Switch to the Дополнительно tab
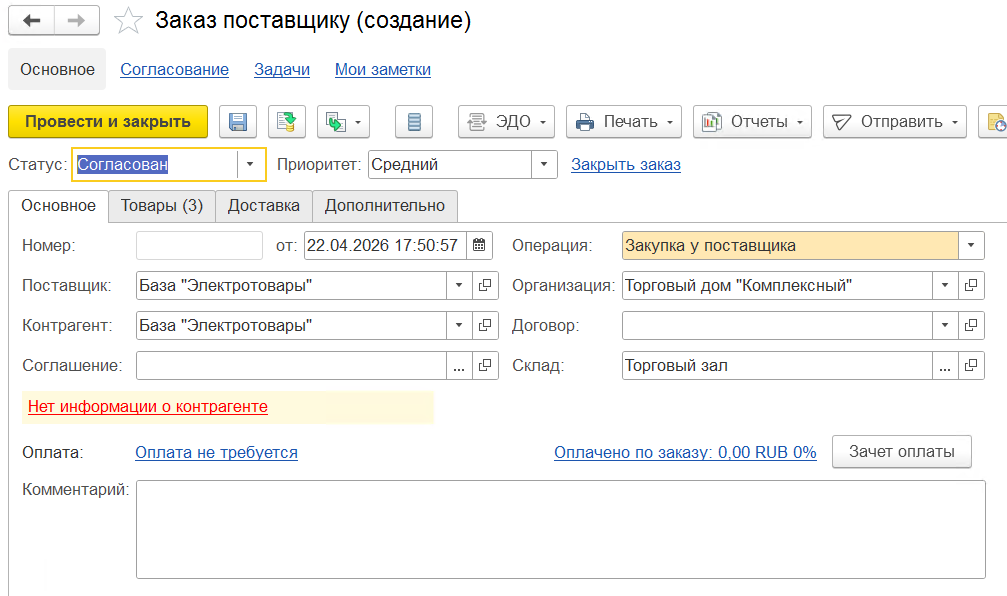This screenshot has width=1007, height=596. [x=385, y=206]
